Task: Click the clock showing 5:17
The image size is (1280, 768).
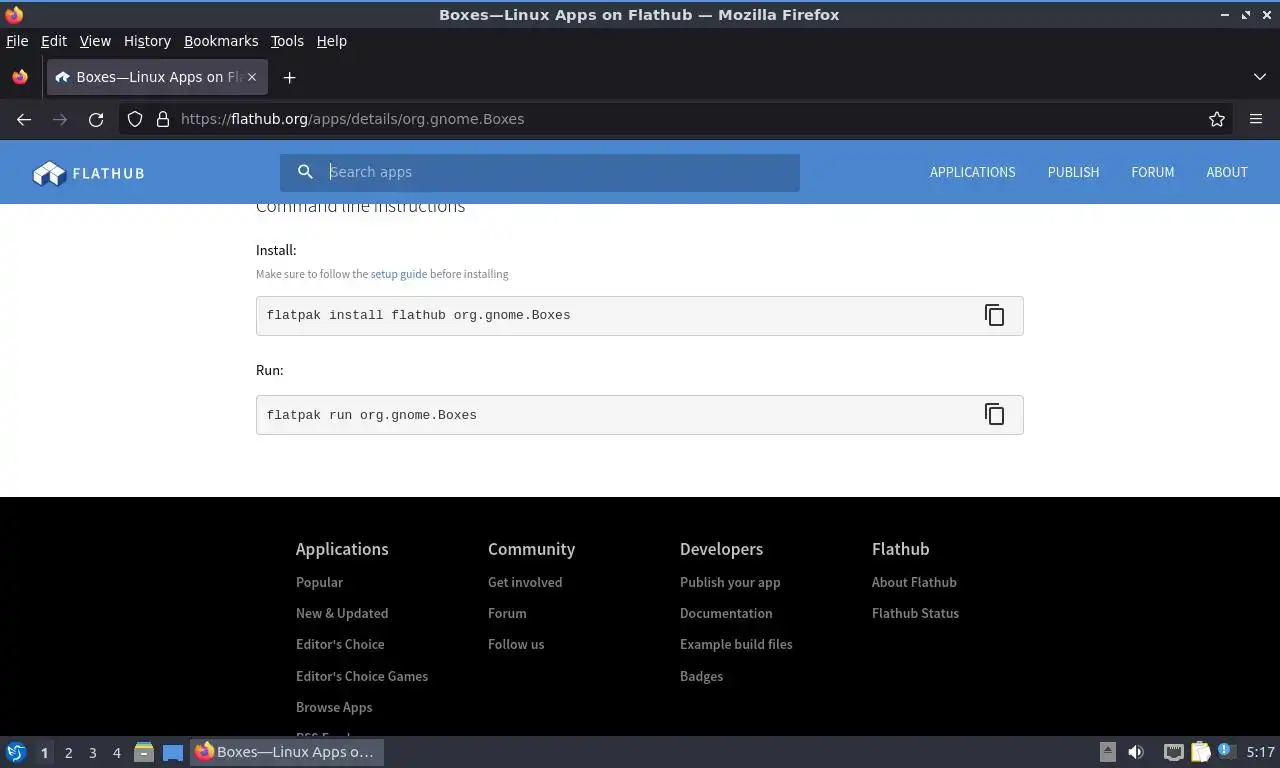Action: pos(1260,752)
